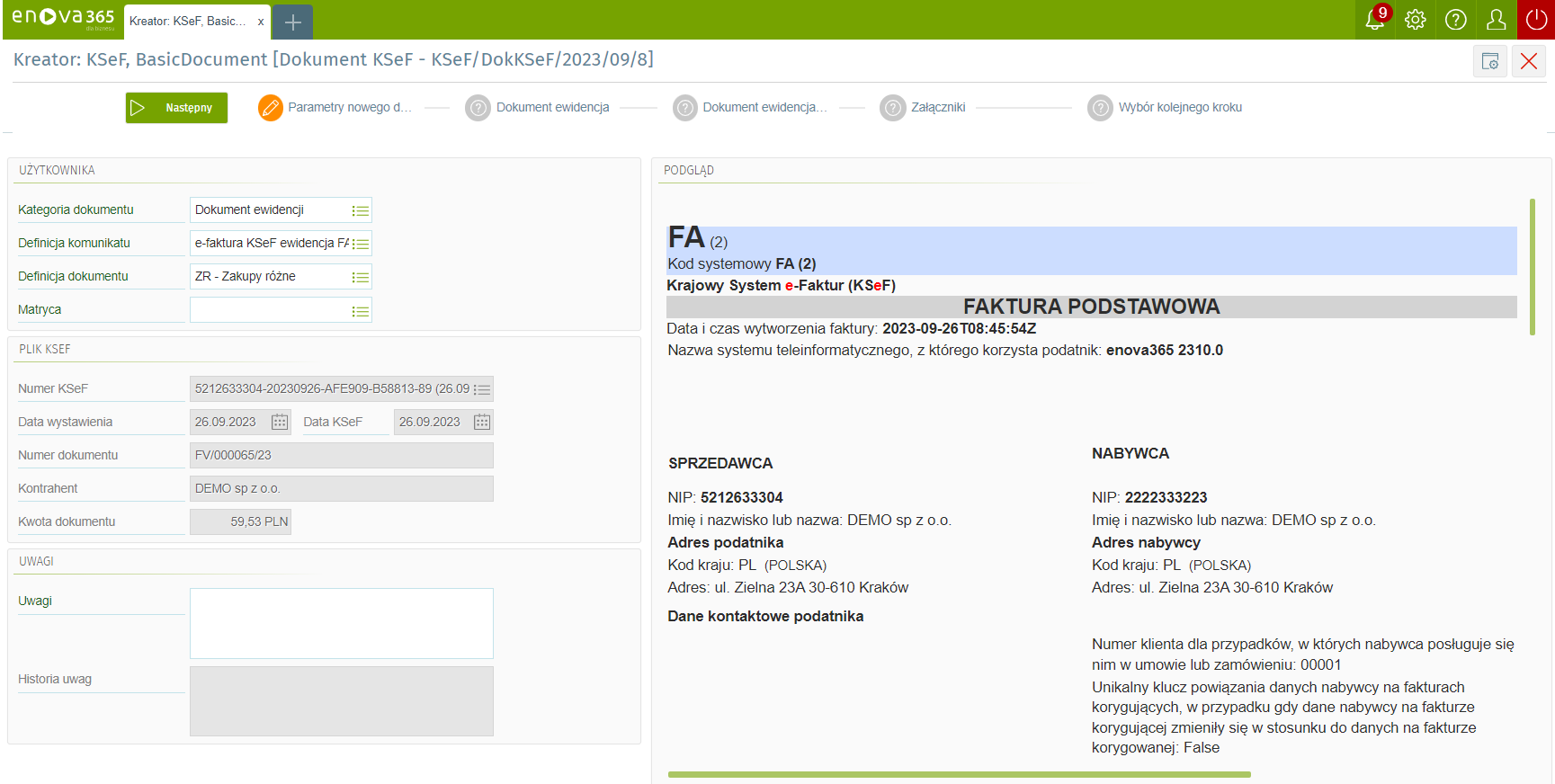The height and width of the screenshot is (784, 1555).
Task: Click the help question mark icon
Action: [1455, 20]
